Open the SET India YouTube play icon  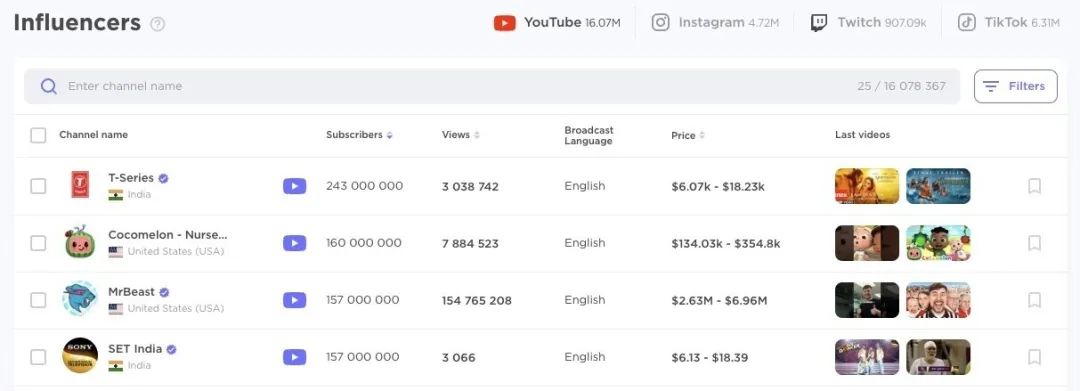pos(294,357)
